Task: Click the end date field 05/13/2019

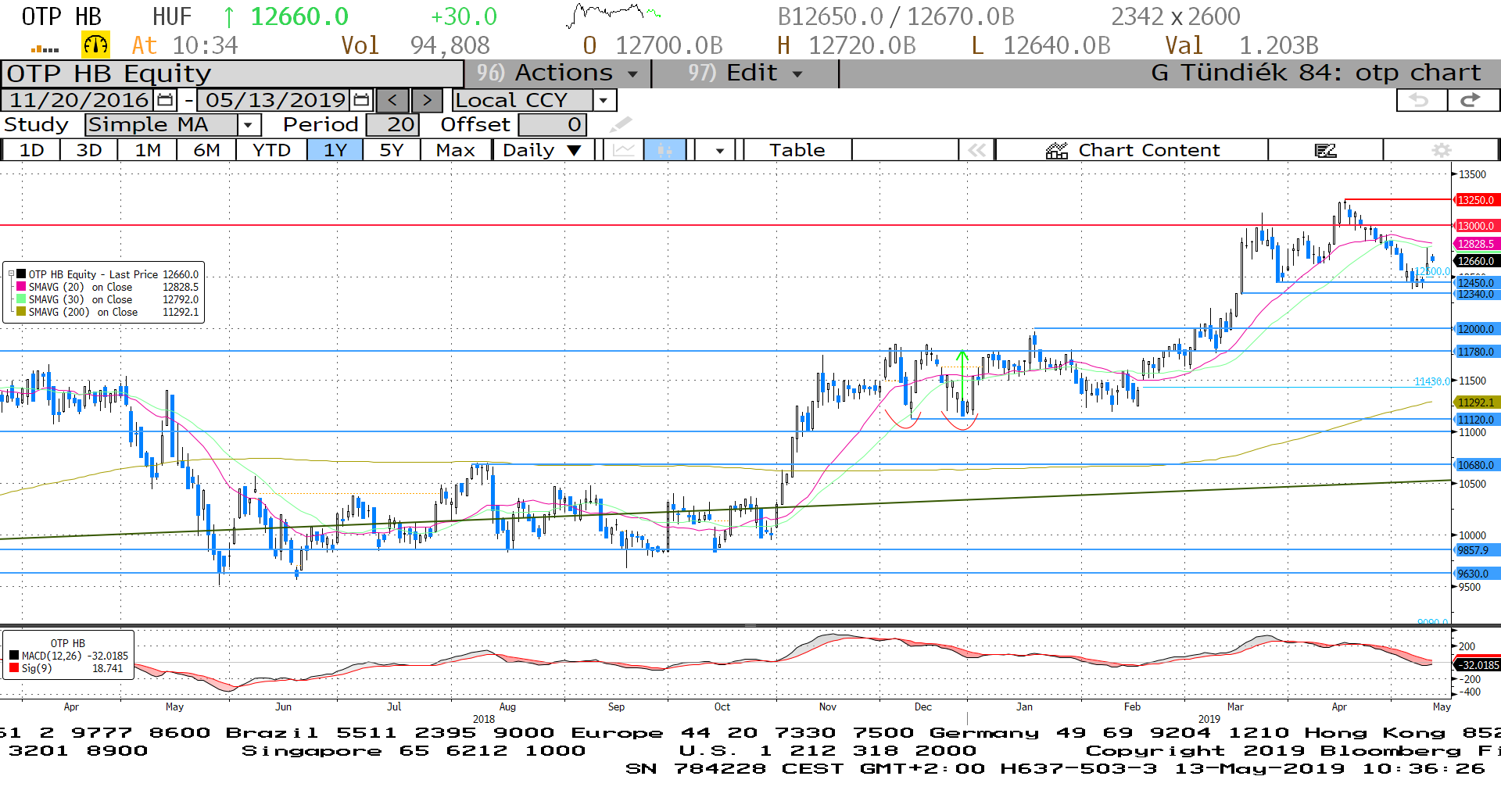Action: pyautogui.click(x=274, y=100)
